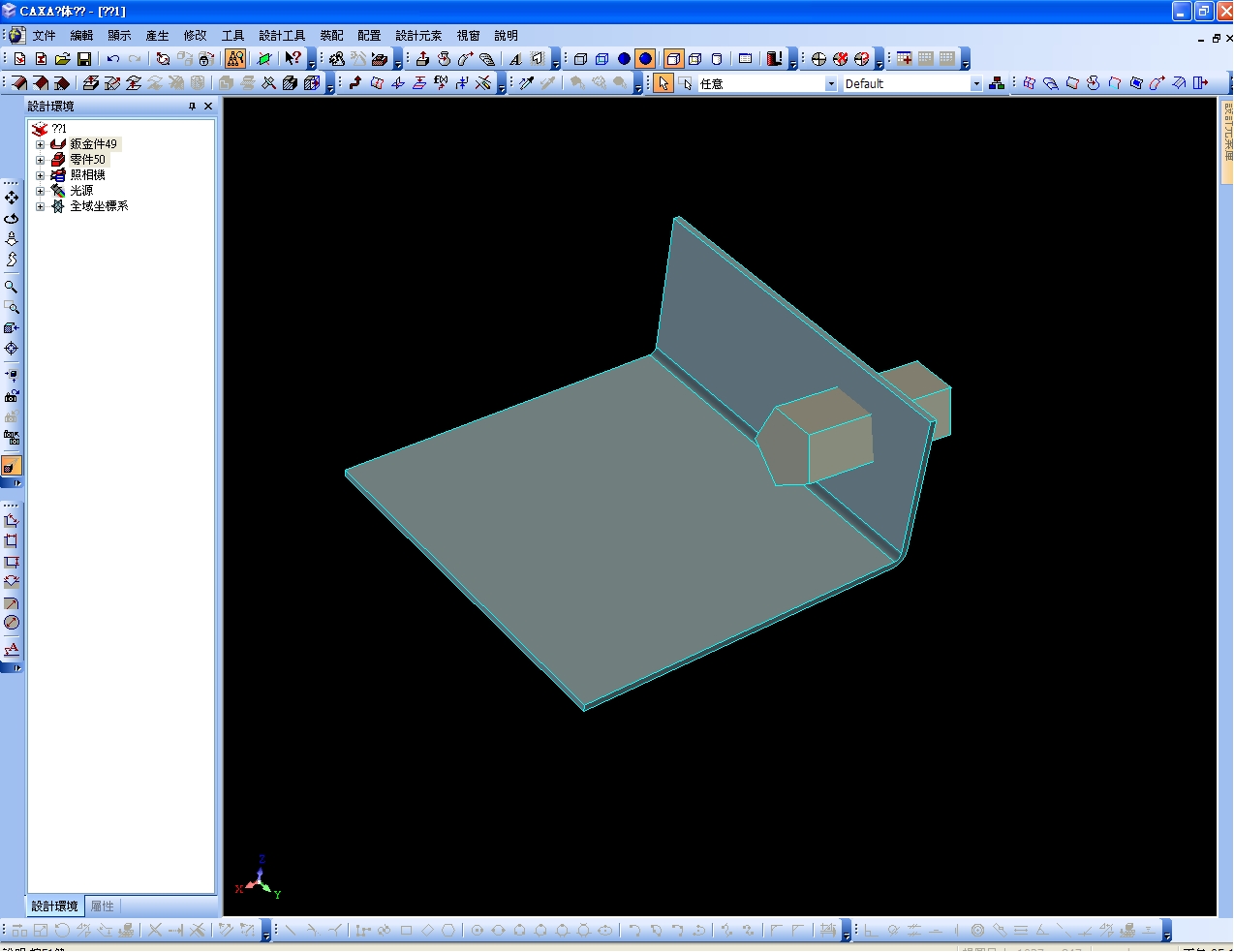Click the 3D axis triad indicator
The image size is (1234, 952).
[x=259, y=877]
